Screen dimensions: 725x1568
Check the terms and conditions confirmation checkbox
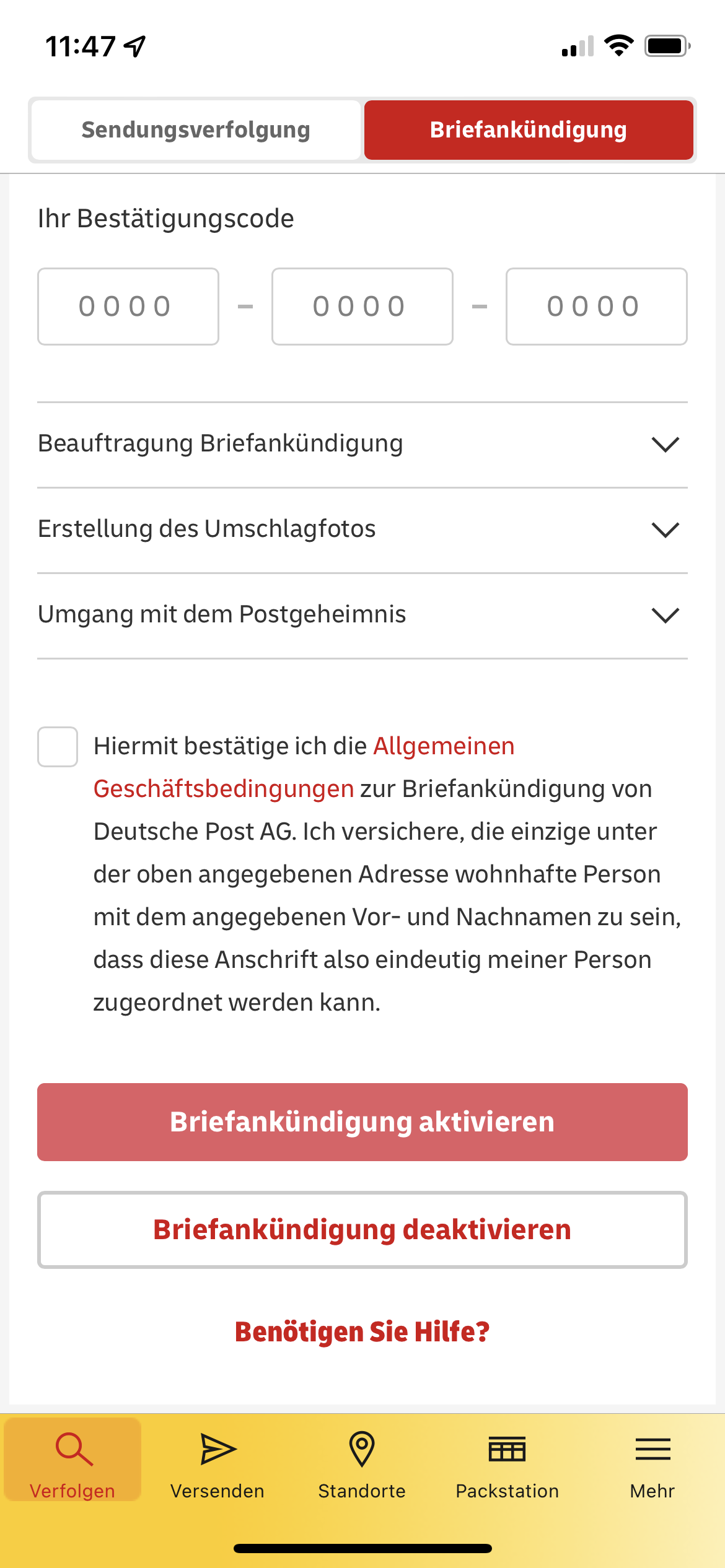(x=58, y=747)
